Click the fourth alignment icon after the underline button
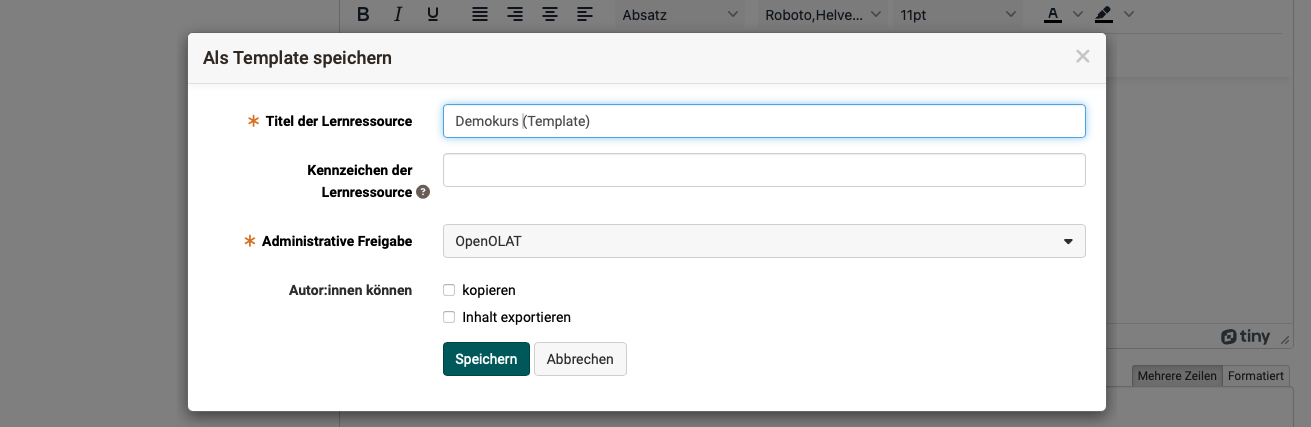 585,14
